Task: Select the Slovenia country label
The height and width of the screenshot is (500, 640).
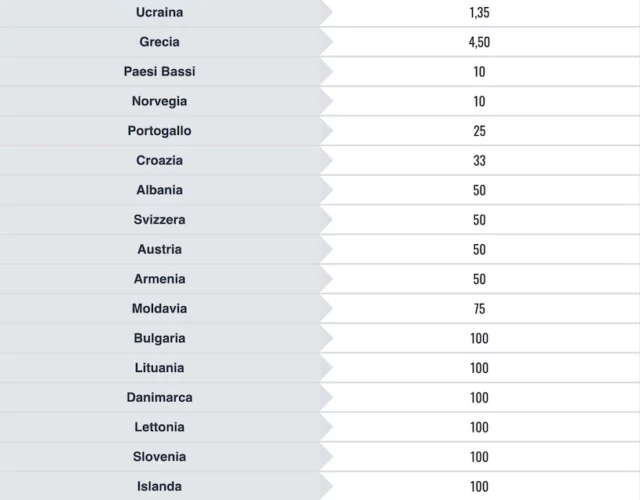Action: tap(160, 457)
